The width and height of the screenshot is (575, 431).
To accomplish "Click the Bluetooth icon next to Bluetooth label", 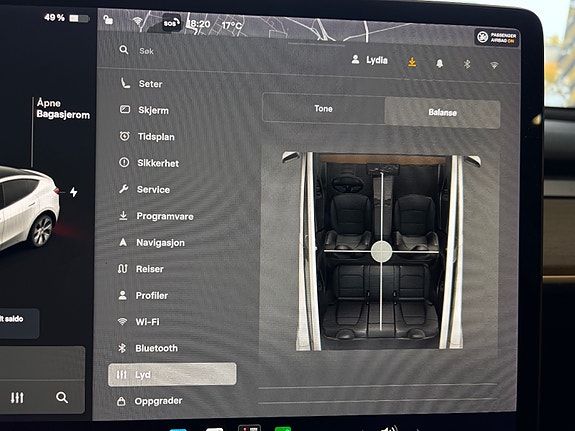I will (x=122, y=348).
